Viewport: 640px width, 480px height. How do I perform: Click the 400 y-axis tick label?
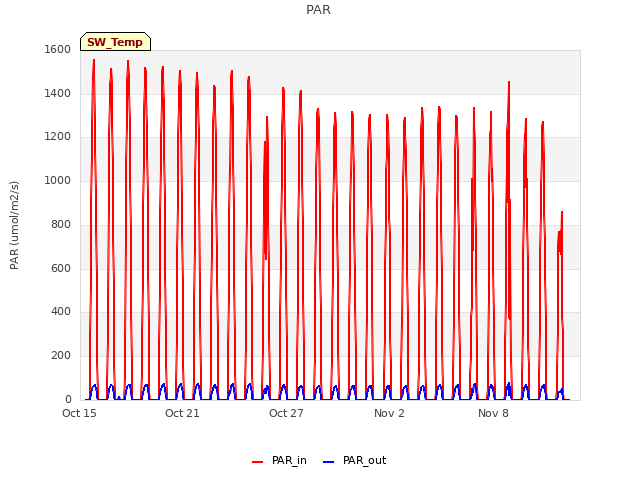pos(61,311)
